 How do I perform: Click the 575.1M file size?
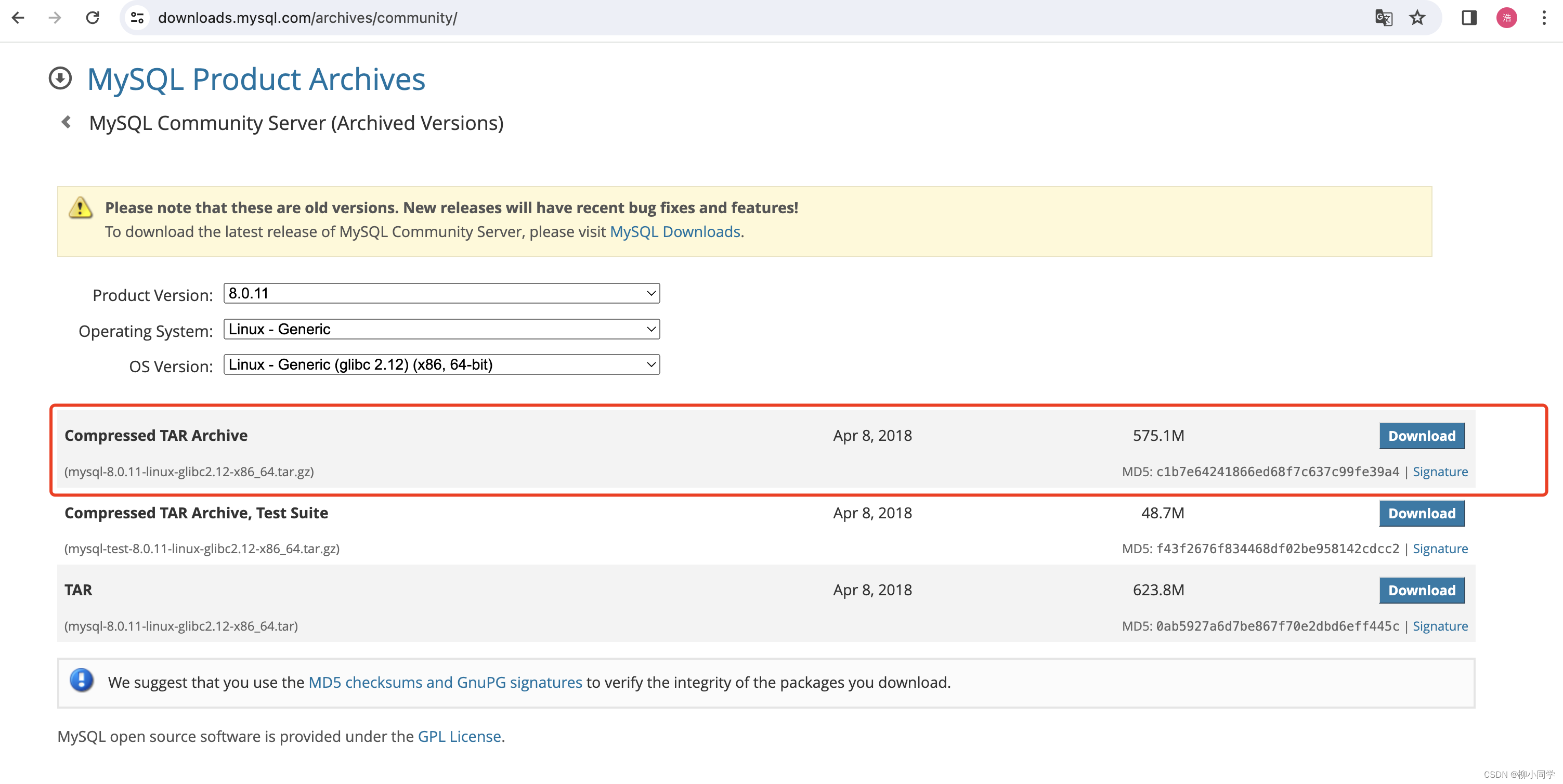[x=1158, y=436]
